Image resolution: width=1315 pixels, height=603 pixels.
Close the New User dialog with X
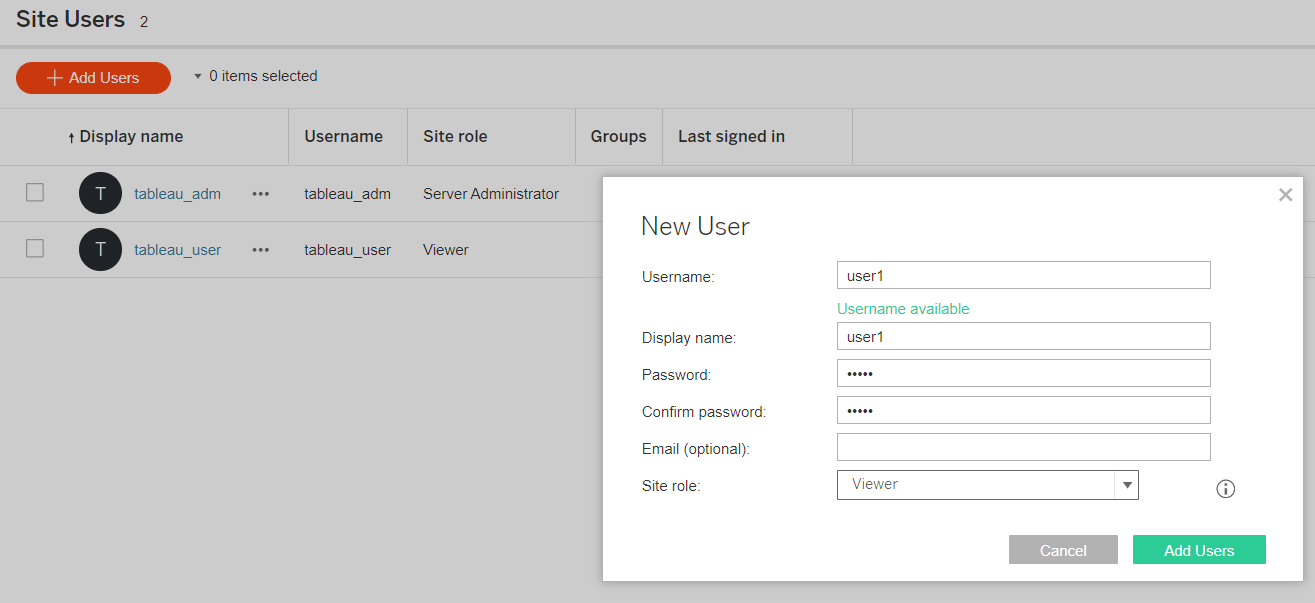[1286, 195]
